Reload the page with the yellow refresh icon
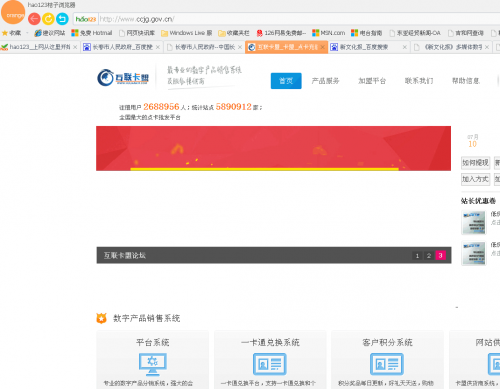The image size is (500, 389). point(48,19)
